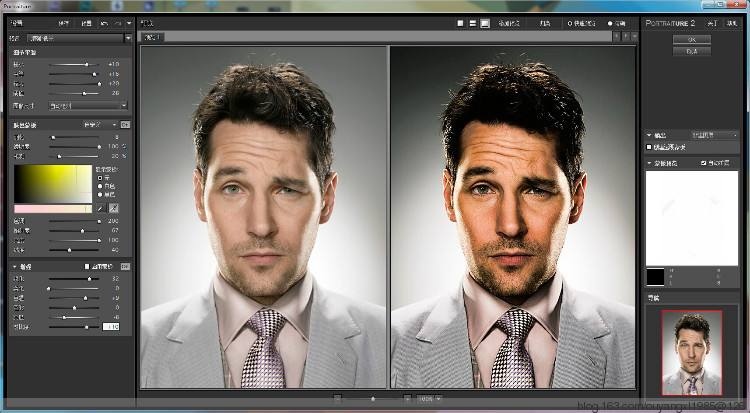Open the output type dropdown in right panel
Screen dimensions: 750x413
pos(712,133)
